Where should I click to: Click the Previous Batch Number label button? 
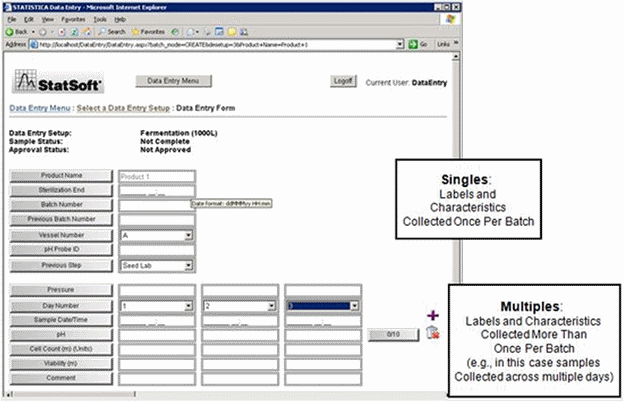61,219
